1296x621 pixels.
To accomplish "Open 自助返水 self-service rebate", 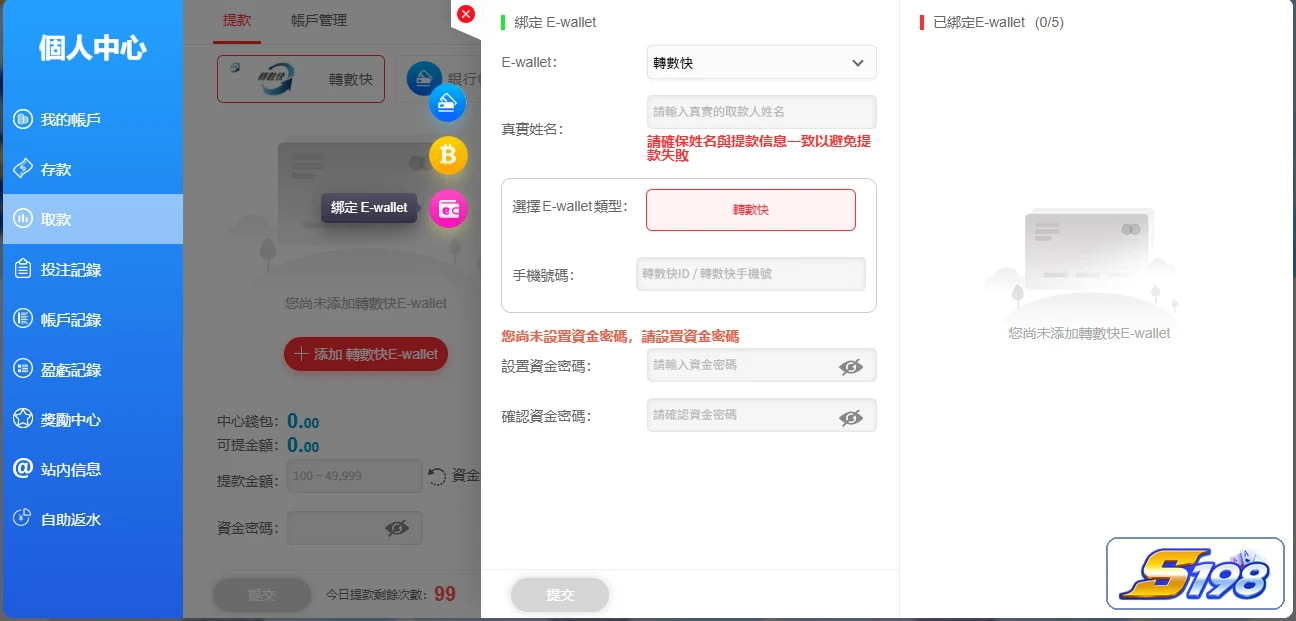I will [x=92, y=519].
